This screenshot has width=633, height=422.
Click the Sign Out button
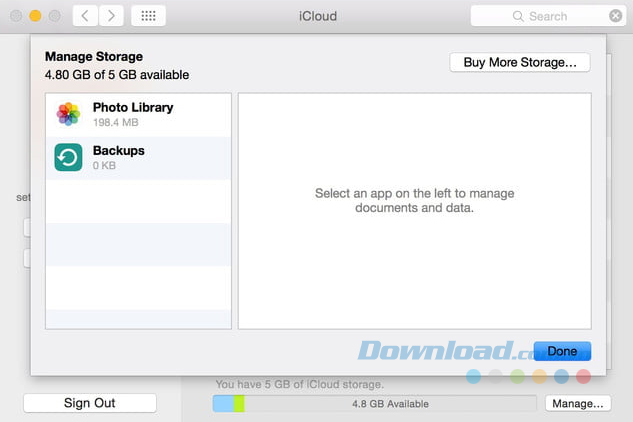pos(90,403)
